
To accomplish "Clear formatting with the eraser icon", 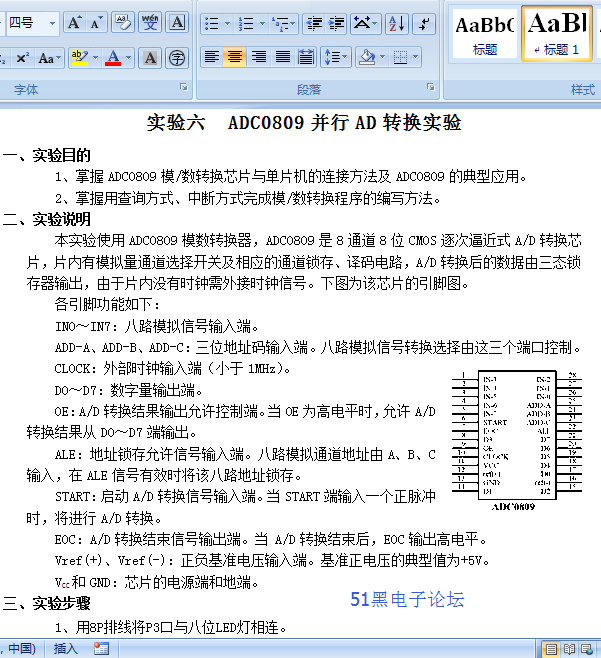I will click(x=123, y=23).
